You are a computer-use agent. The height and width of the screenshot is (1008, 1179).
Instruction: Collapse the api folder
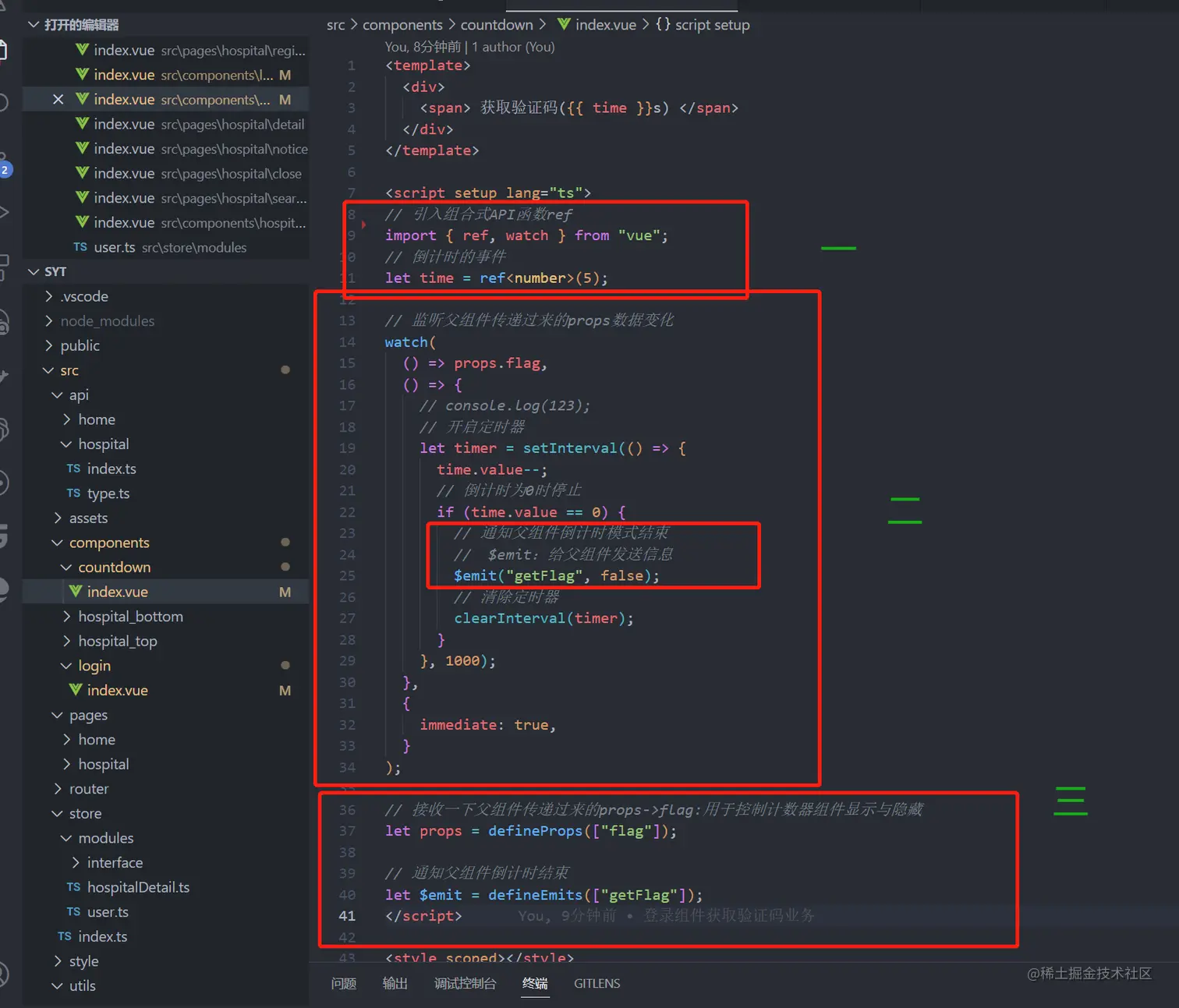(x=57, y=395)
